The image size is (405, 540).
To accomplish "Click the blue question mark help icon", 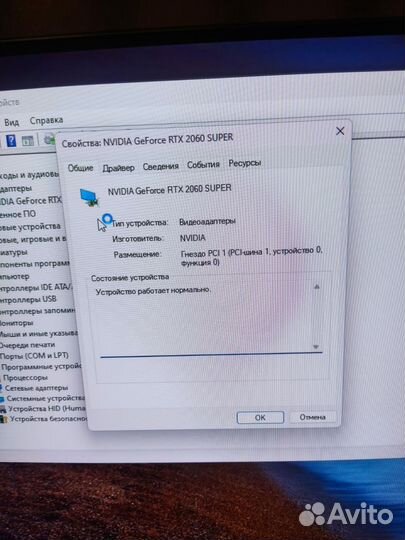I will [11, 141].
